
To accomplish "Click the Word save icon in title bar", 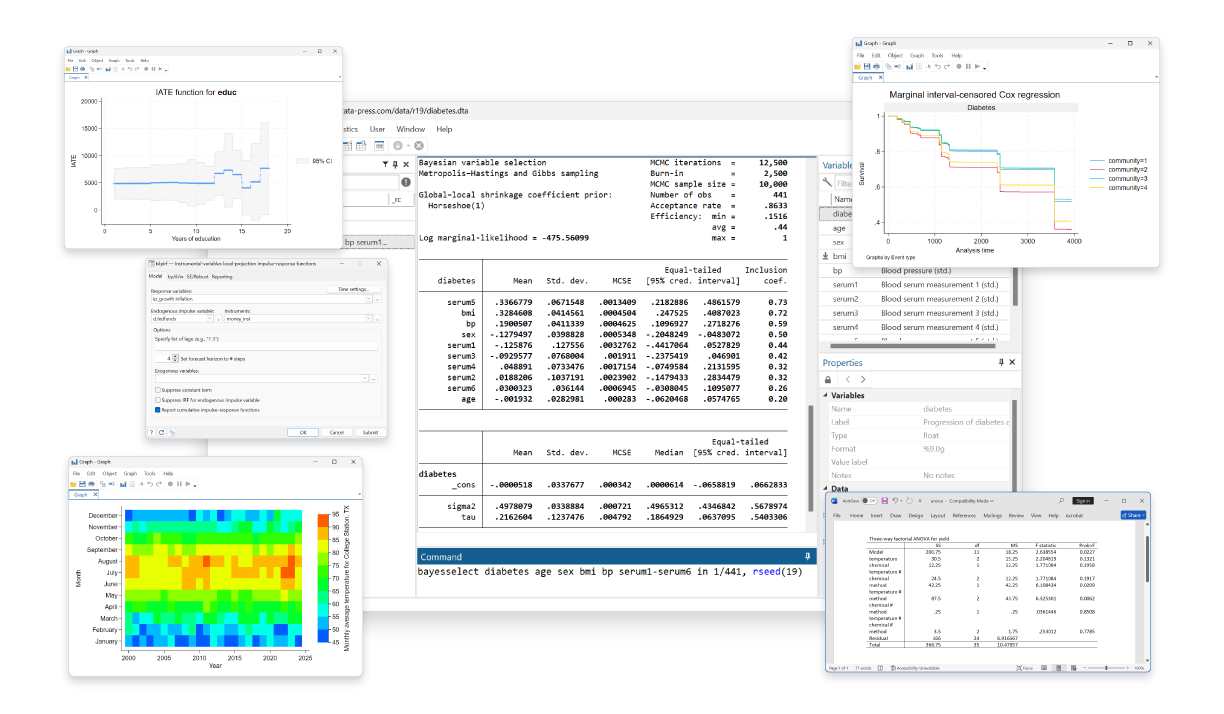I will pyautogui.click(x=883, y=500).
